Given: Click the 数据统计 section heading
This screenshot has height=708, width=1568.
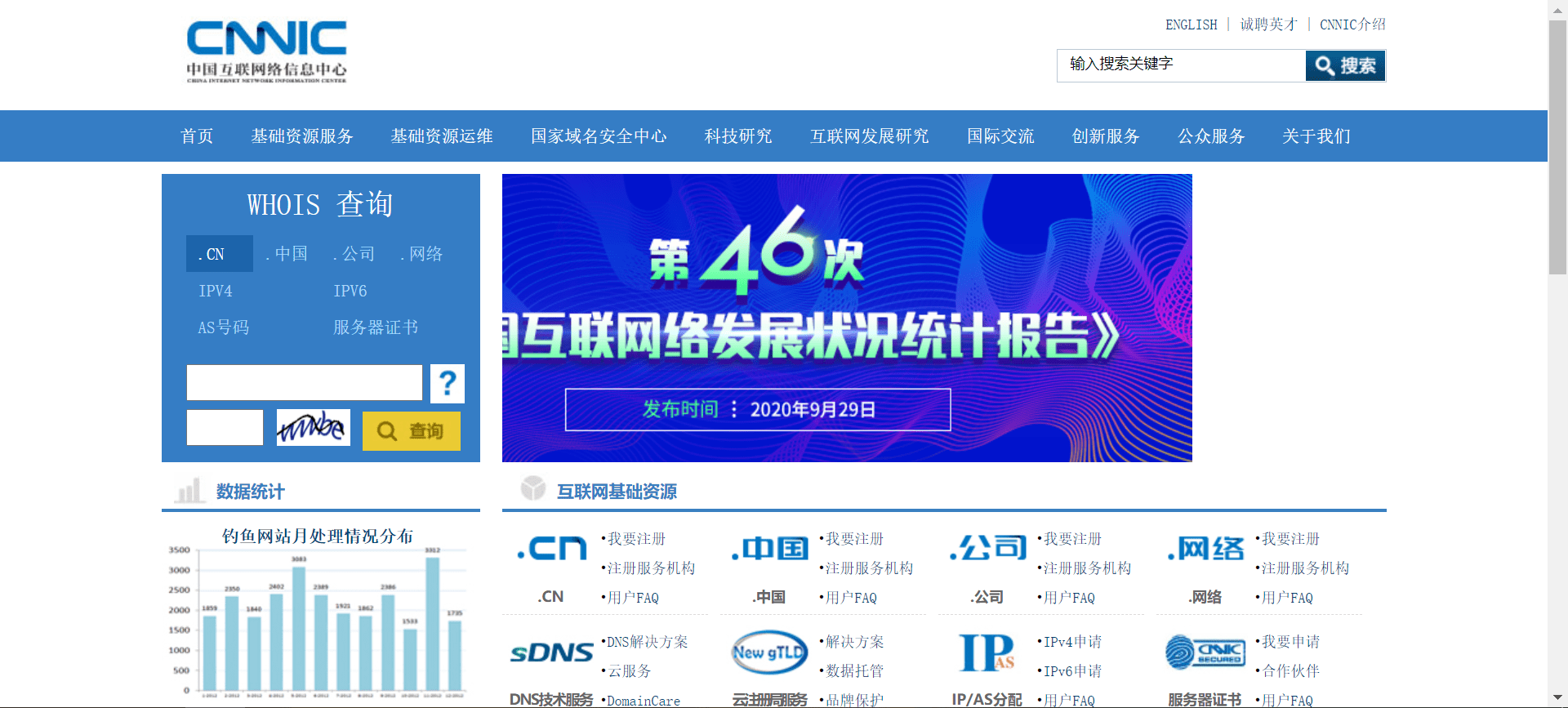Looking at the screenshot, I should (x=250, y=492).
